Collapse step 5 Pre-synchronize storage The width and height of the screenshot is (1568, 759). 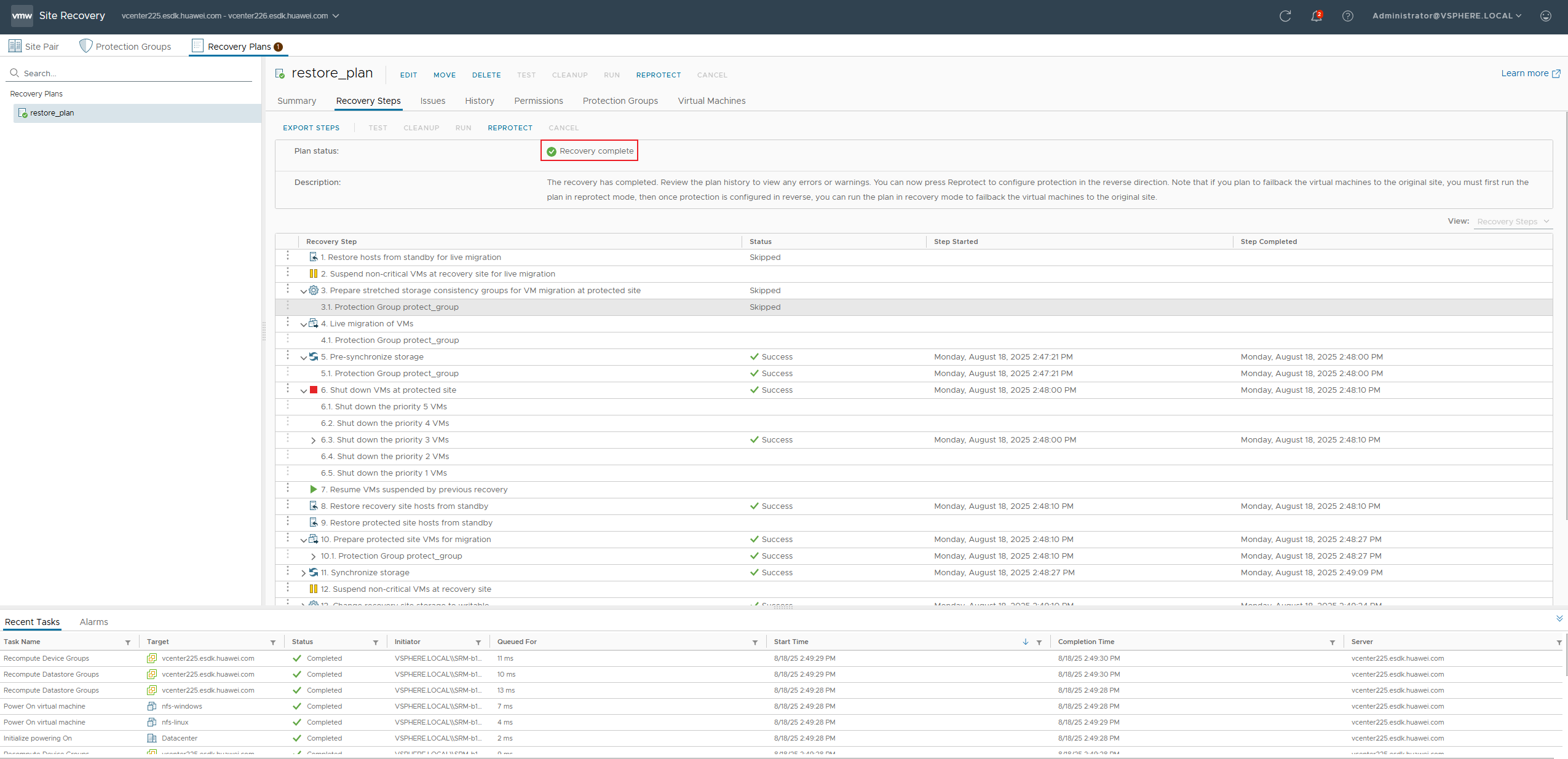(x=303, y=358)
